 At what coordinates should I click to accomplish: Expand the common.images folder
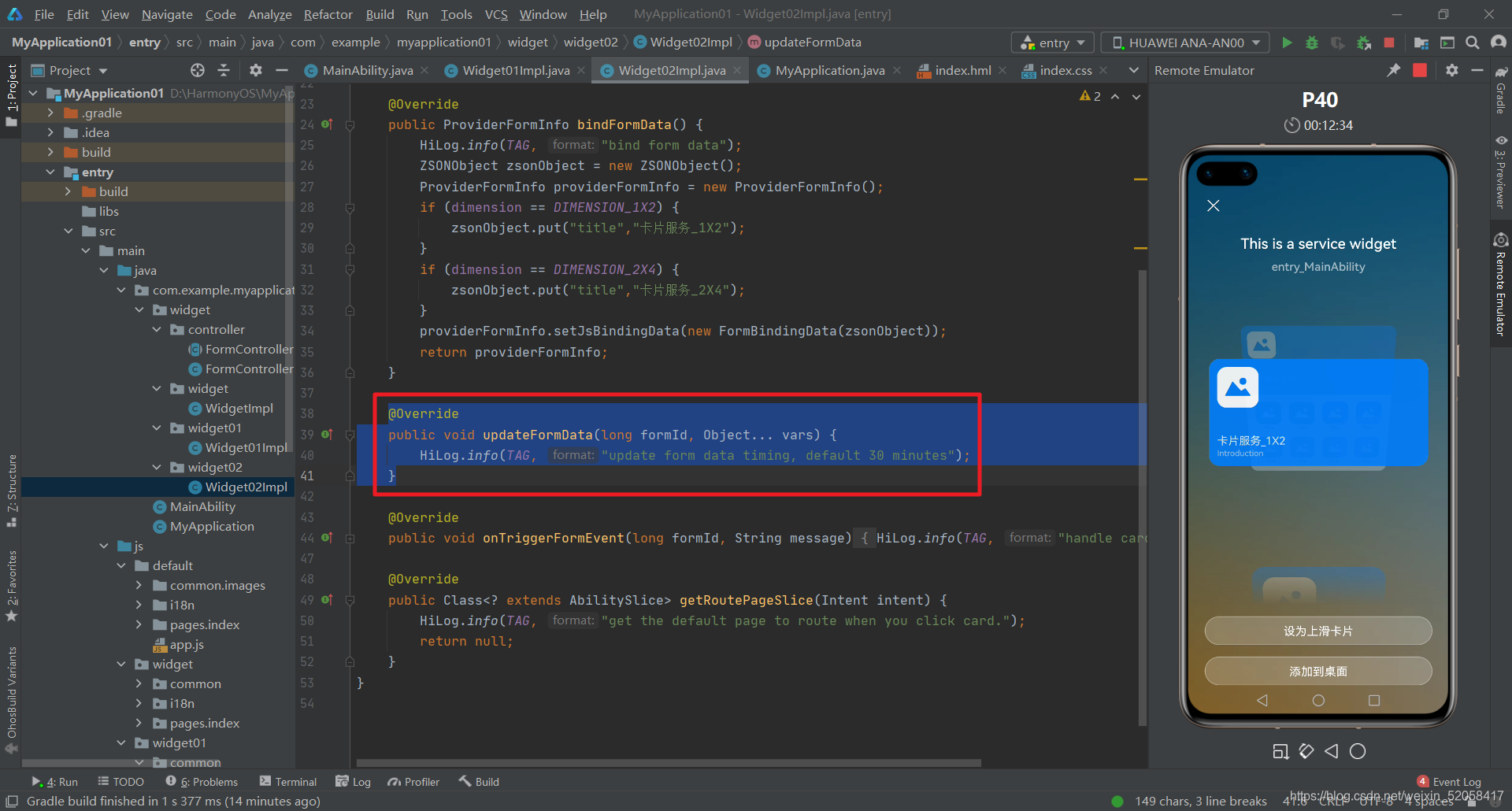[139, 585]
